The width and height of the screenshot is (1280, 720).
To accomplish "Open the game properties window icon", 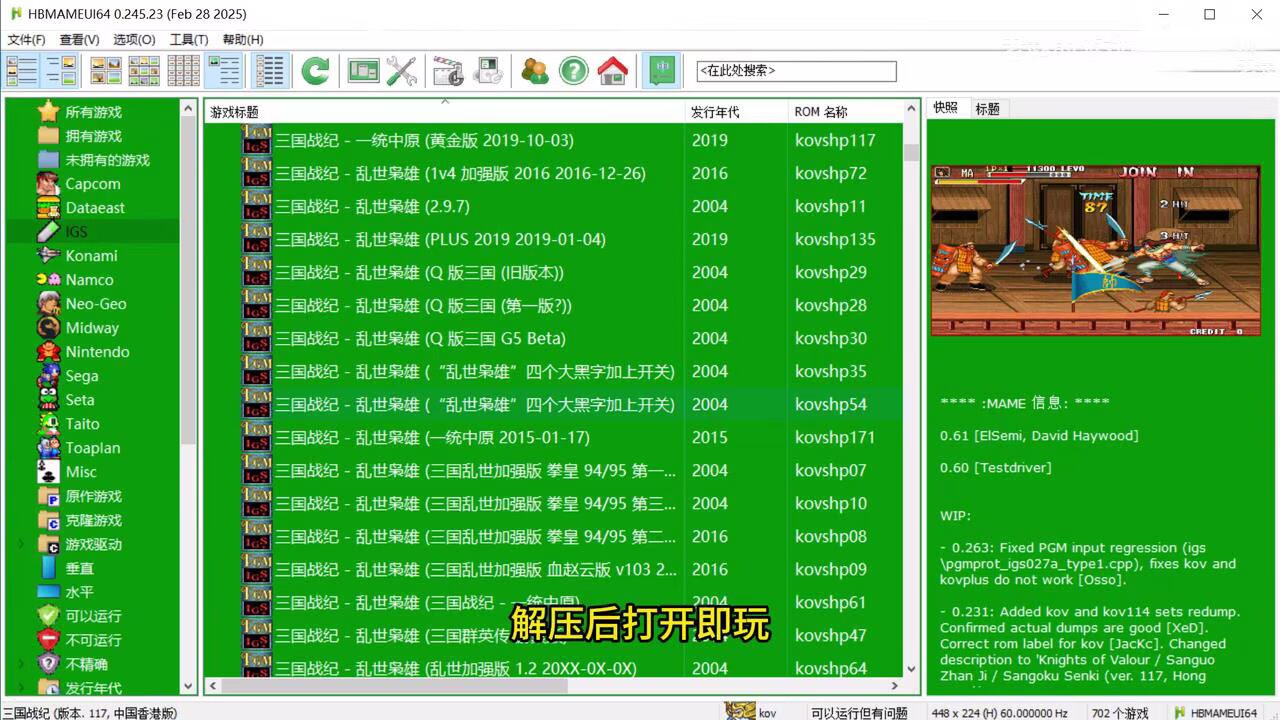I will click(363, 71).
